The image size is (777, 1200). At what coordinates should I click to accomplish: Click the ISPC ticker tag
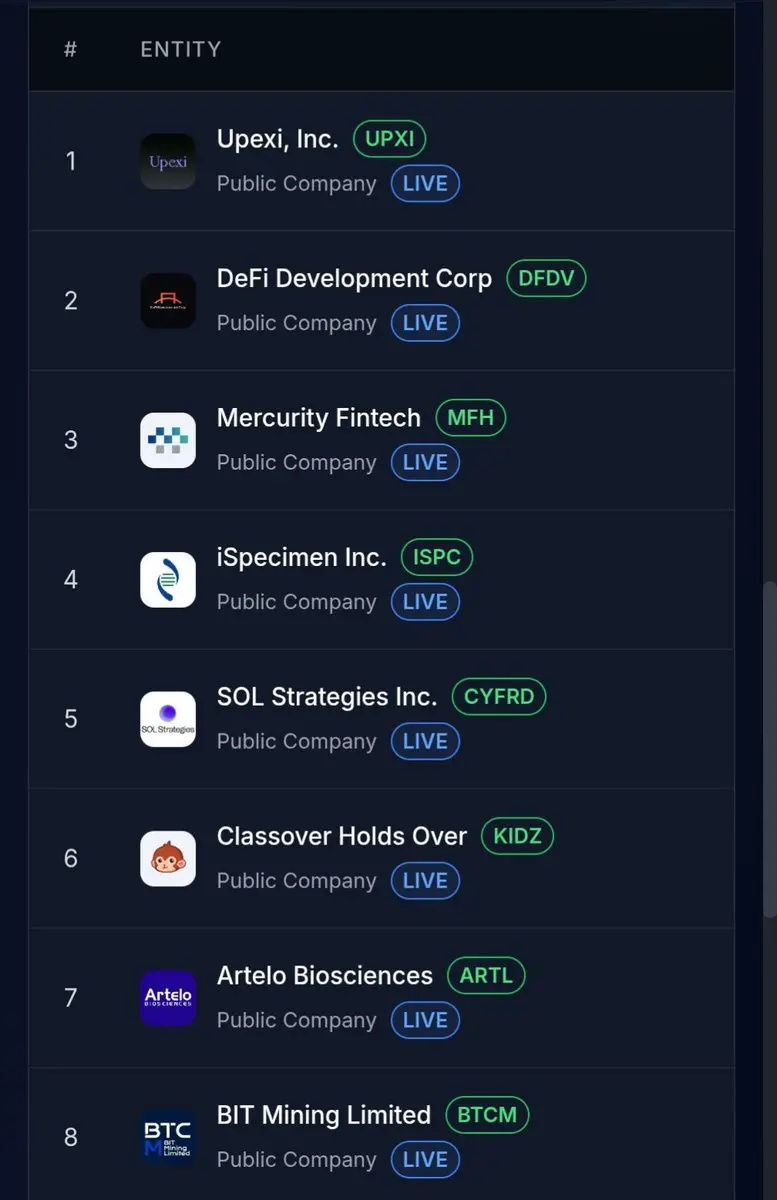click(x=437, y=557)
